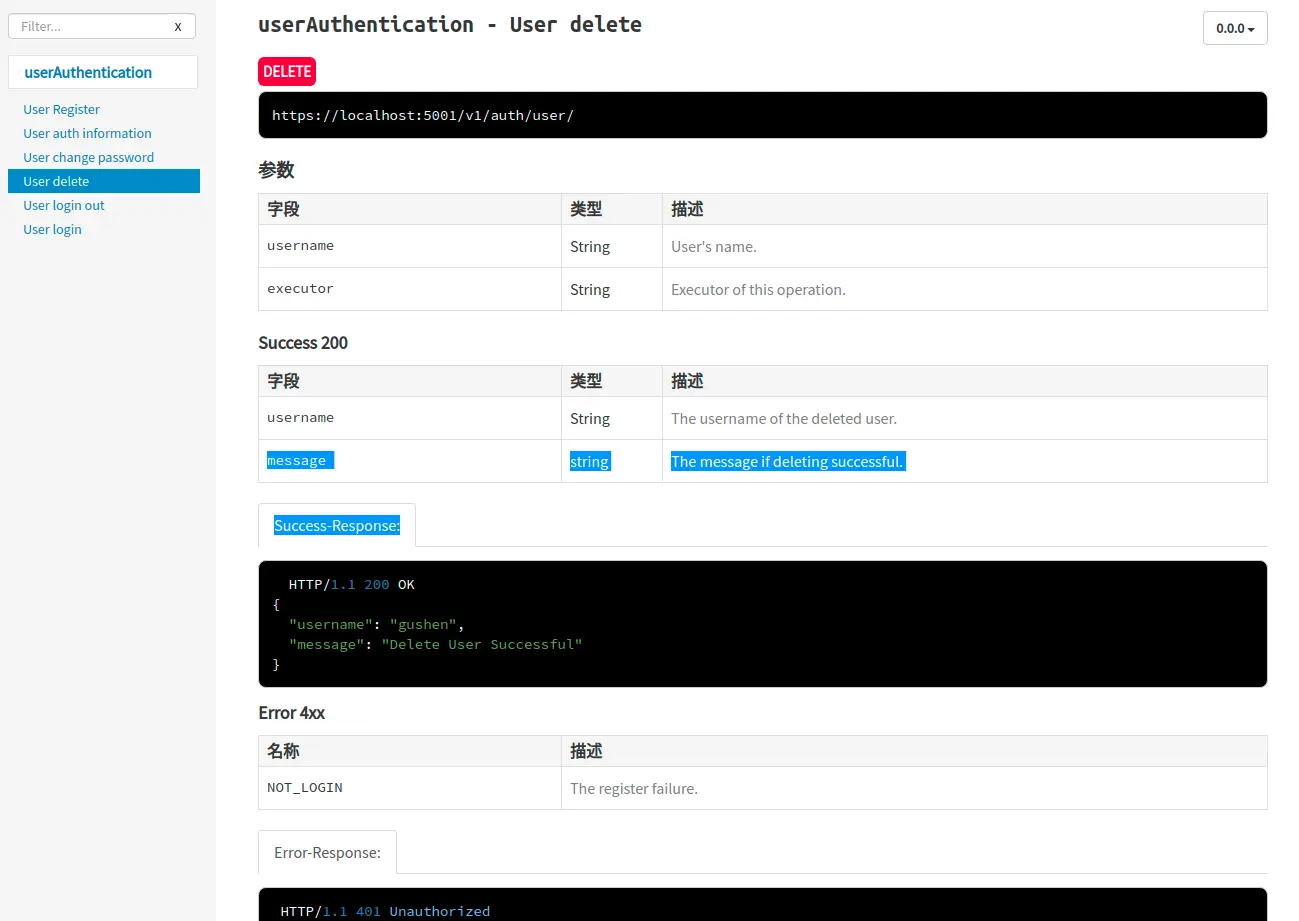This screenshot has height=921, width=1299.
Task: Click the red DELETE method badge
Action: [287, 72]
